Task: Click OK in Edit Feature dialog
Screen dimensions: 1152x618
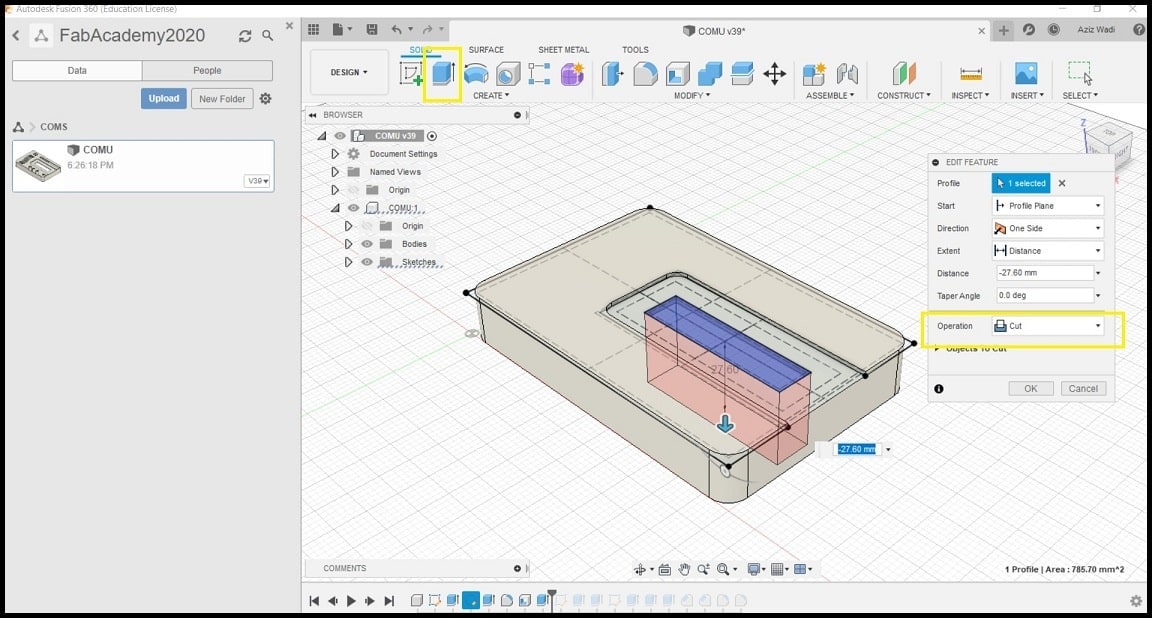Action: coord(1030,389)
